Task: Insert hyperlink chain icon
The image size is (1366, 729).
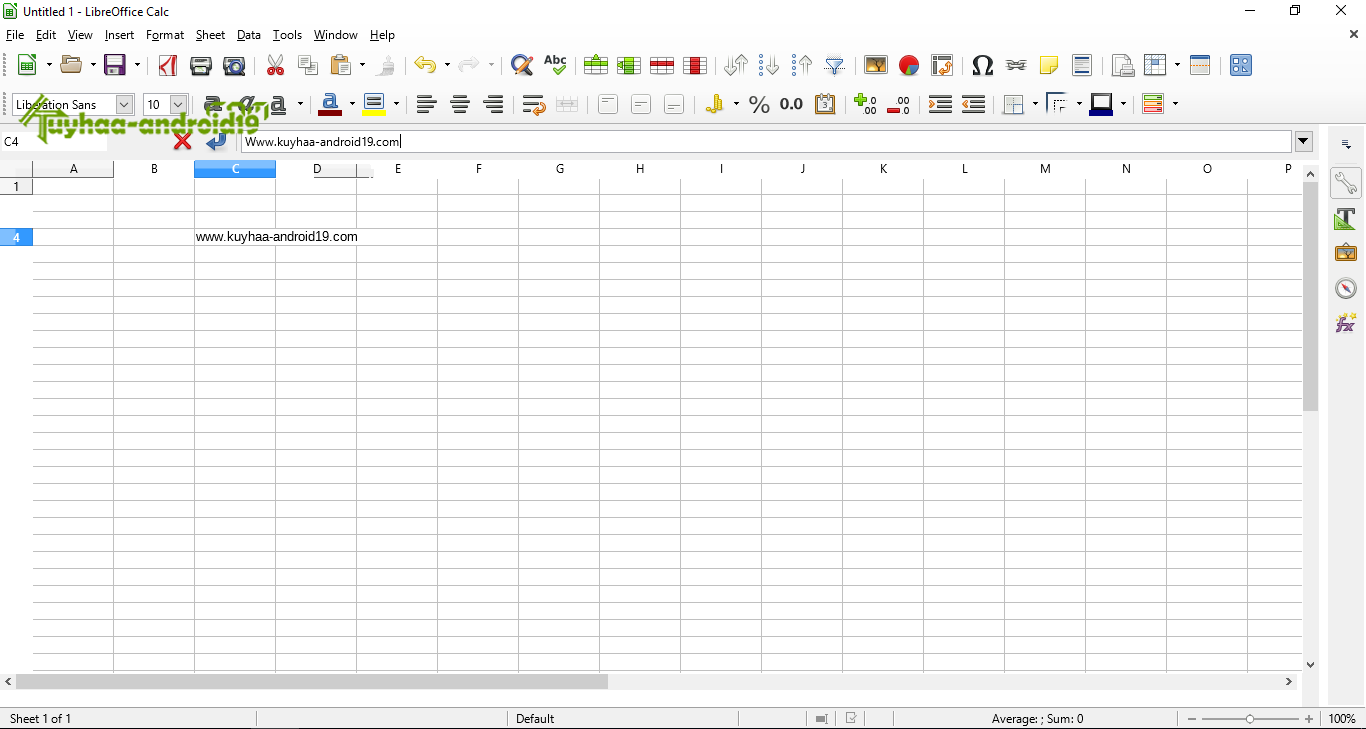Action: point(1016,65)
